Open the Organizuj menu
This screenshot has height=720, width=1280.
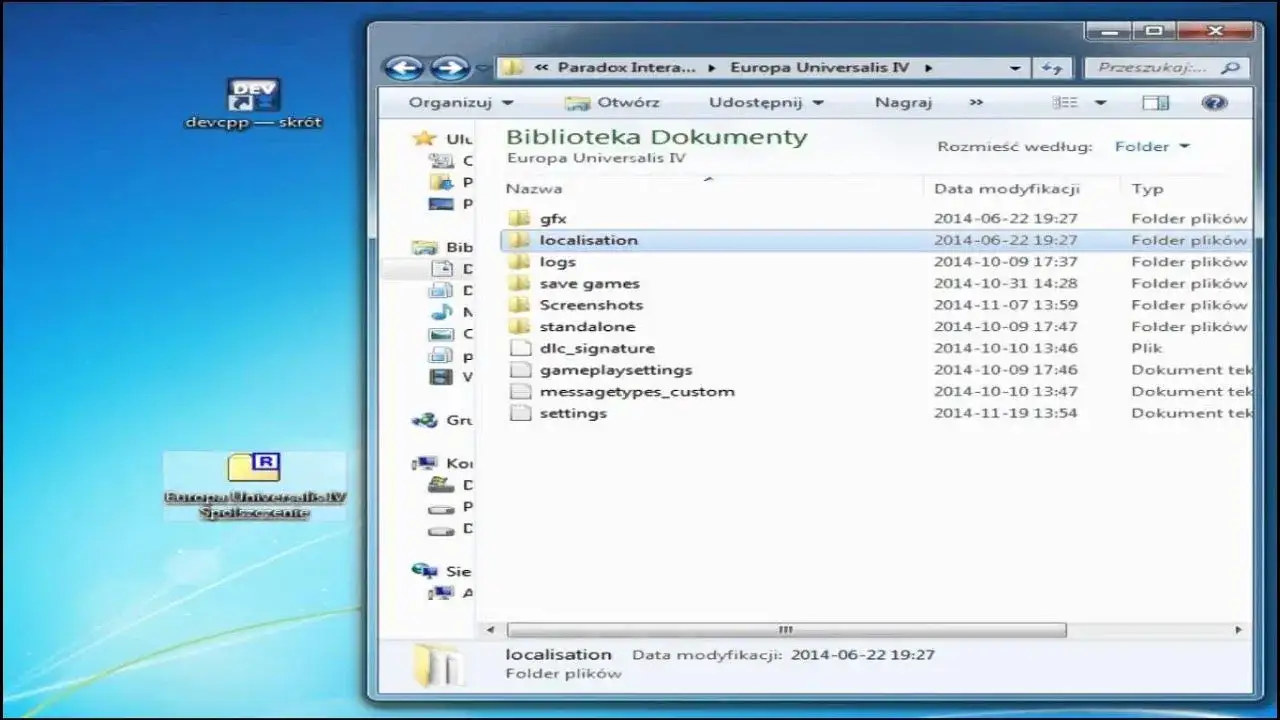460,102
